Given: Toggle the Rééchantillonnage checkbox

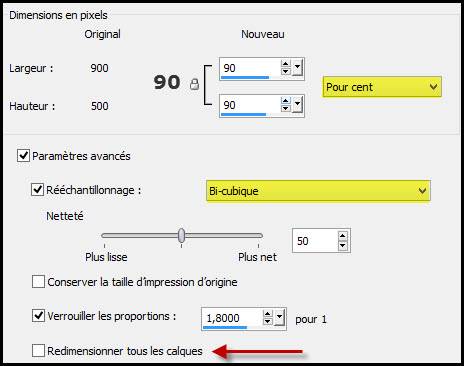Looking at the screenshot, I should click(x=37, y=190).
